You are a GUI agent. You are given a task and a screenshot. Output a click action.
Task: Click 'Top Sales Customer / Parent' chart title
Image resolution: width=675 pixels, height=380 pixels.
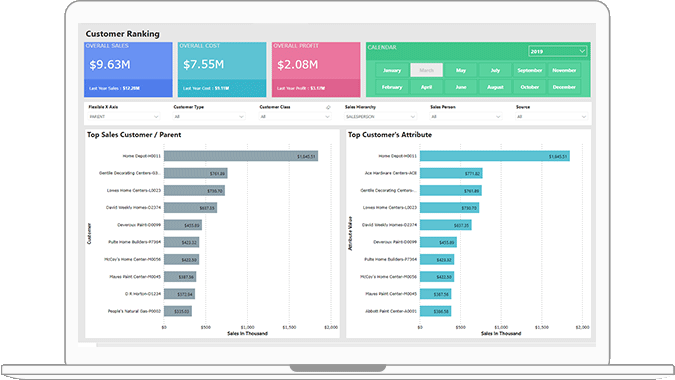[x=134, y=135]
